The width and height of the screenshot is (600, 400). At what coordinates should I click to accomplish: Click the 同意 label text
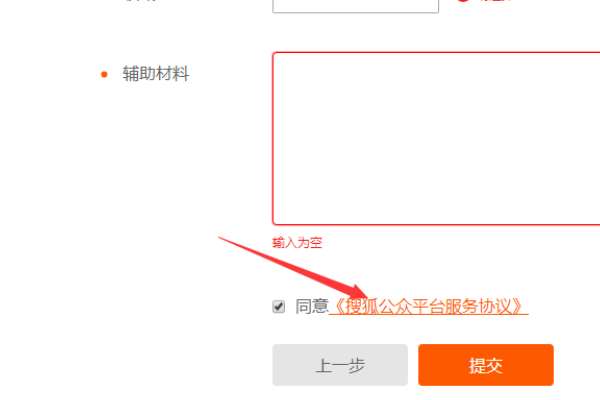[311, 306]
